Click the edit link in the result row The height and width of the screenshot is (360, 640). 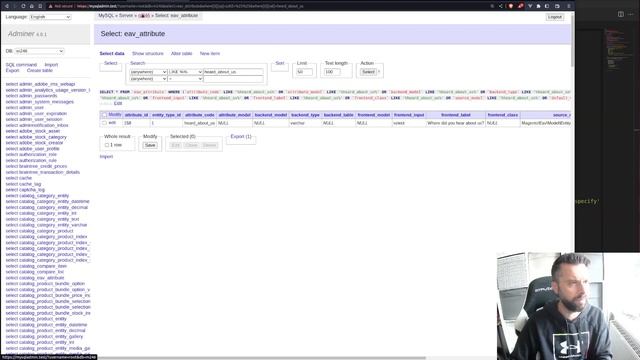pos(112,122)
